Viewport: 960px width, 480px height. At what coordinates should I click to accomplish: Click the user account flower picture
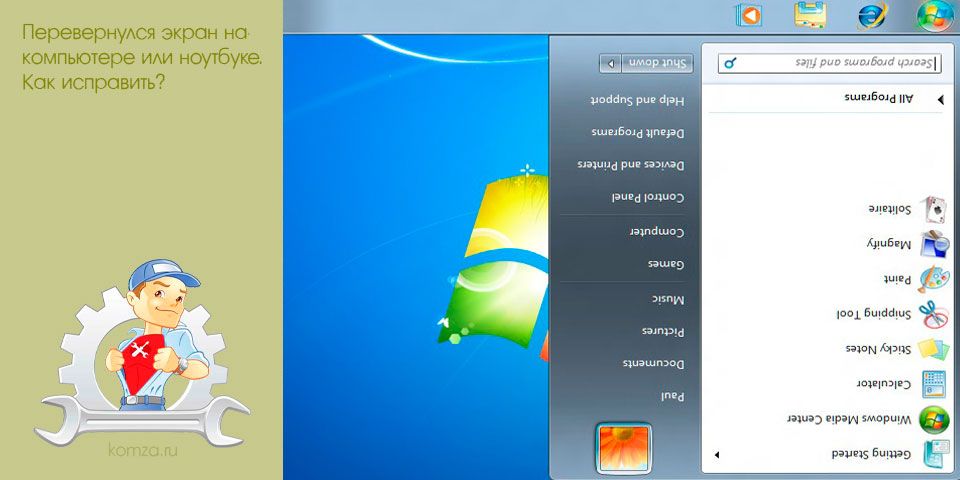(624, 446)
